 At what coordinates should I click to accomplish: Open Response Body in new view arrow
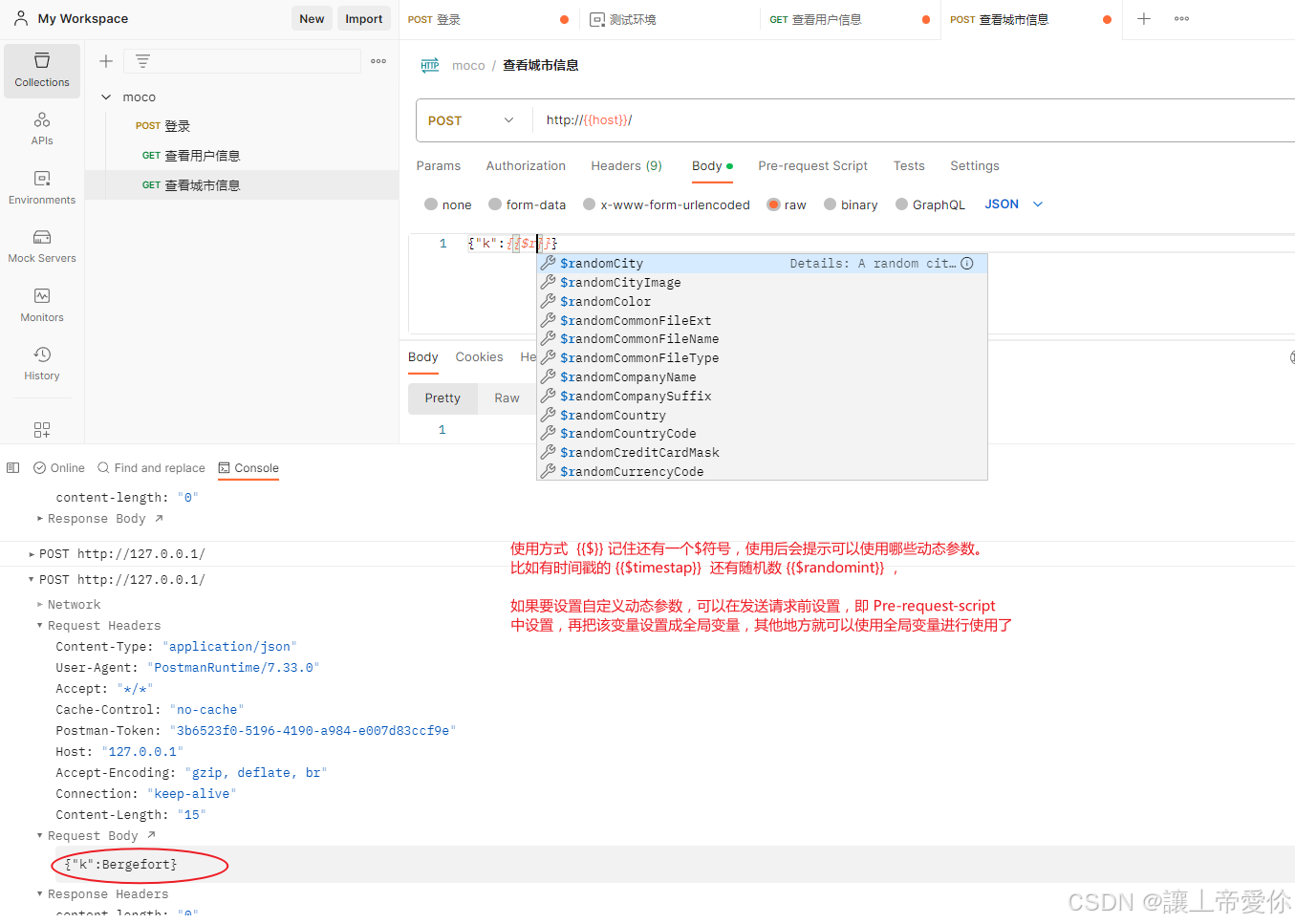coord(159,519)
